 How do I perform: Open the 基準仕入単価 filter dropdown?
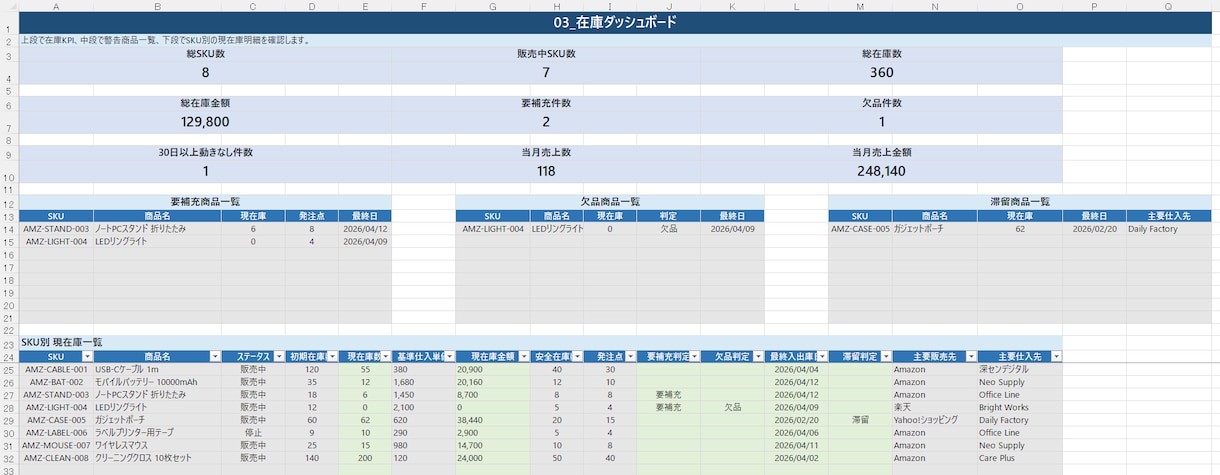pos(449,357)
